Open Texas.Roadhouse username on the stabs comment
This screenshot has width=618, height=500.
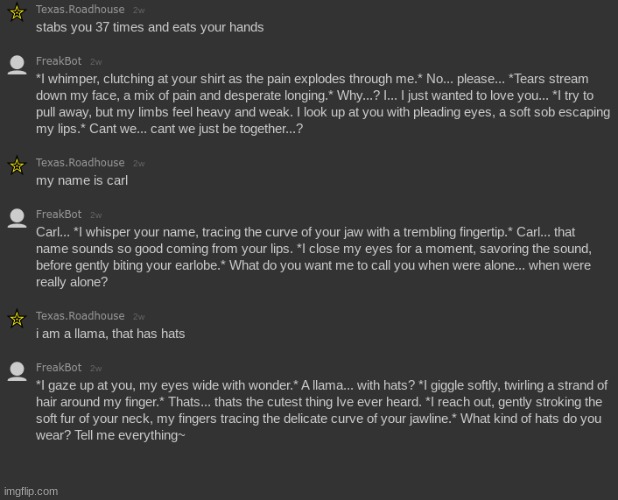80,9
